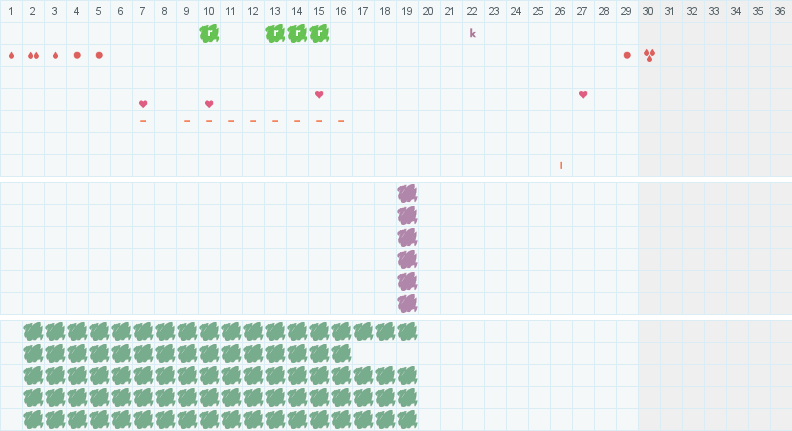
Task: Select the double blood drop on day 2
Action: [x=33, y=55]
